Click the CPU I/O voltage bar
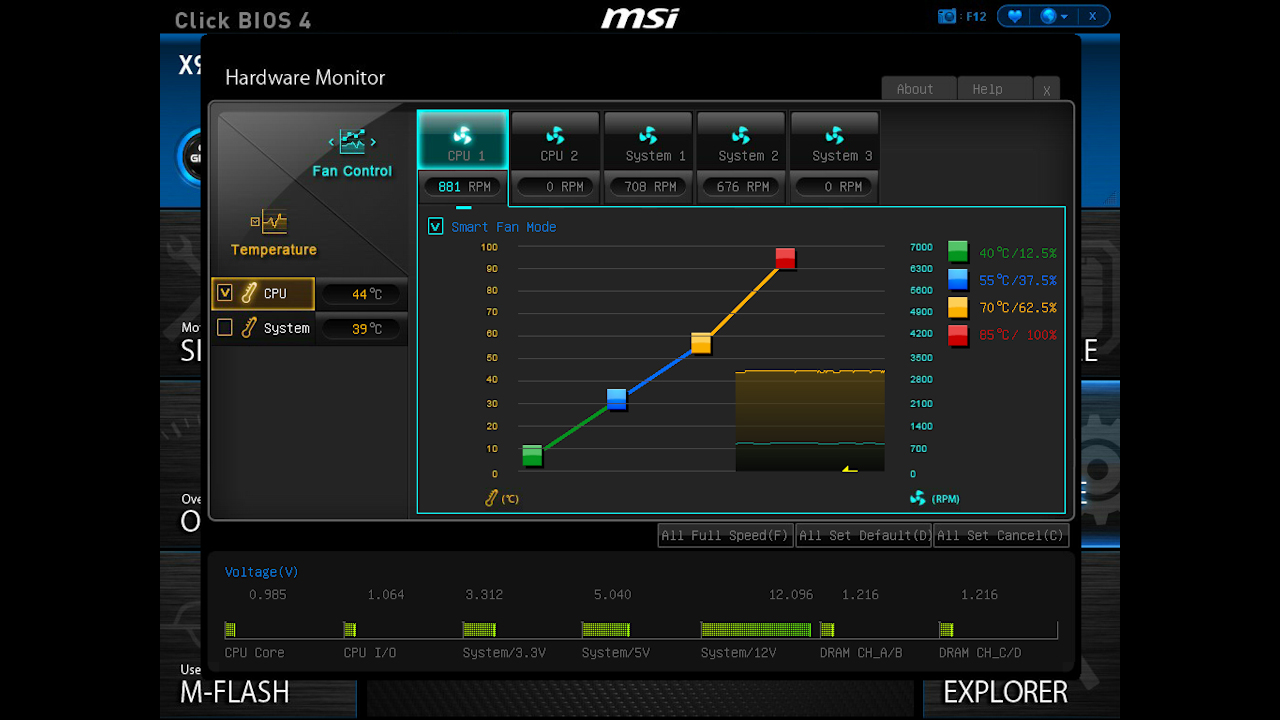The image size is (1280, 720). coord(350,629)
